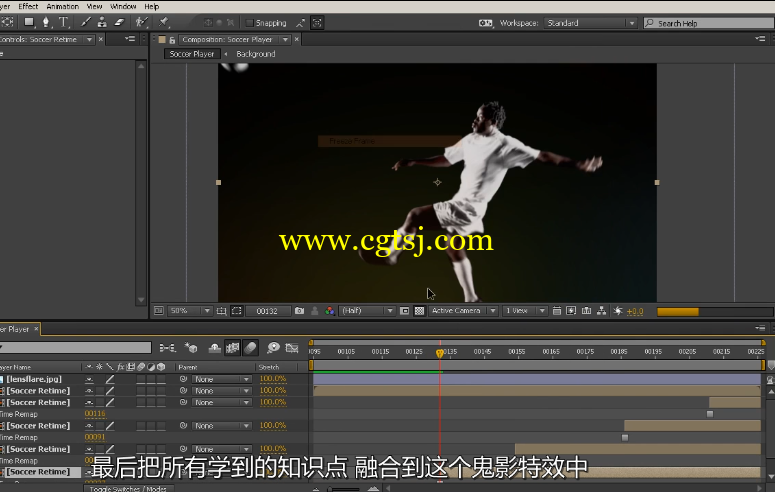Select the Eraser tool

click(x=119, y=22)
